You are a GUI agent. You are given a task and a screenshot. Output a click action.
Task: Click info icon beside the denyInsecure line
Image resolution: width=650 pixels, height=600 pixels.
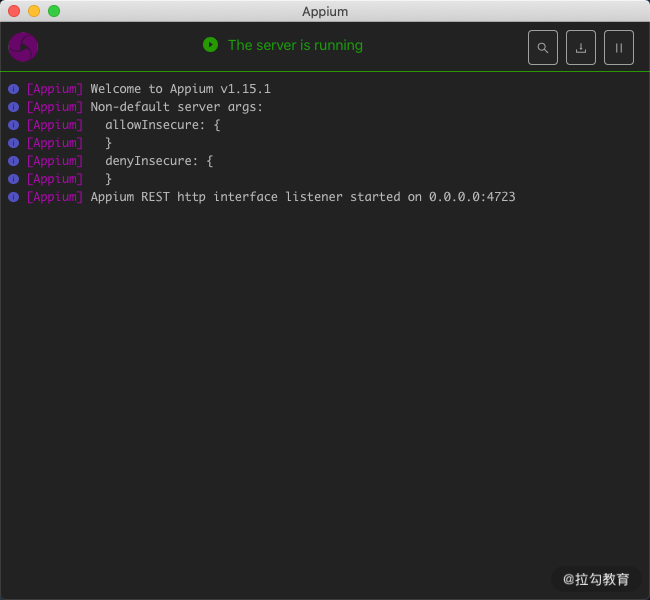click(x=14, y=161)
